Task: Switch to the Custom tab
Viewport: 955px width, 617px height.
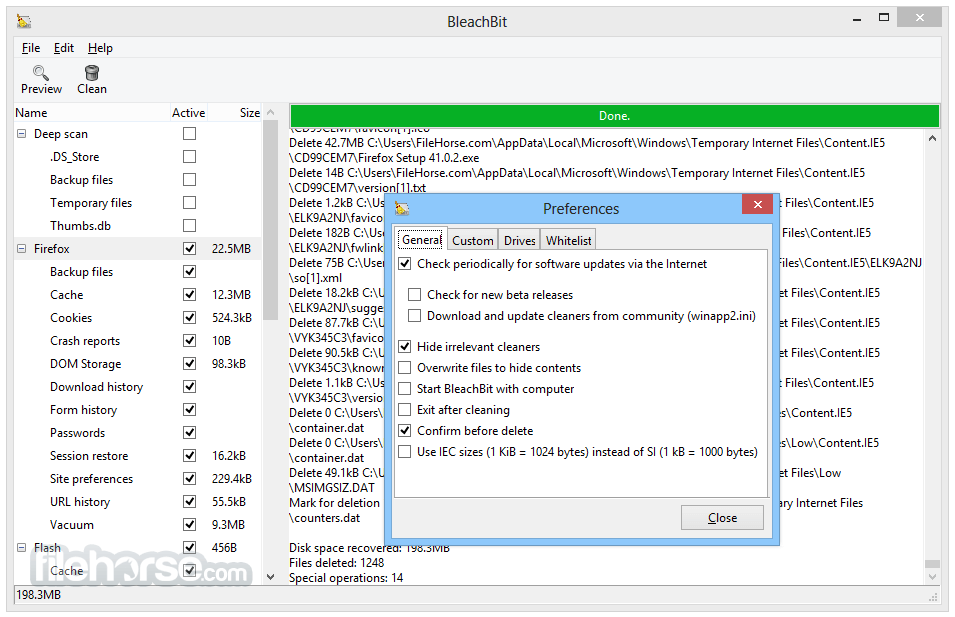Action: click(x=473, y=241)
